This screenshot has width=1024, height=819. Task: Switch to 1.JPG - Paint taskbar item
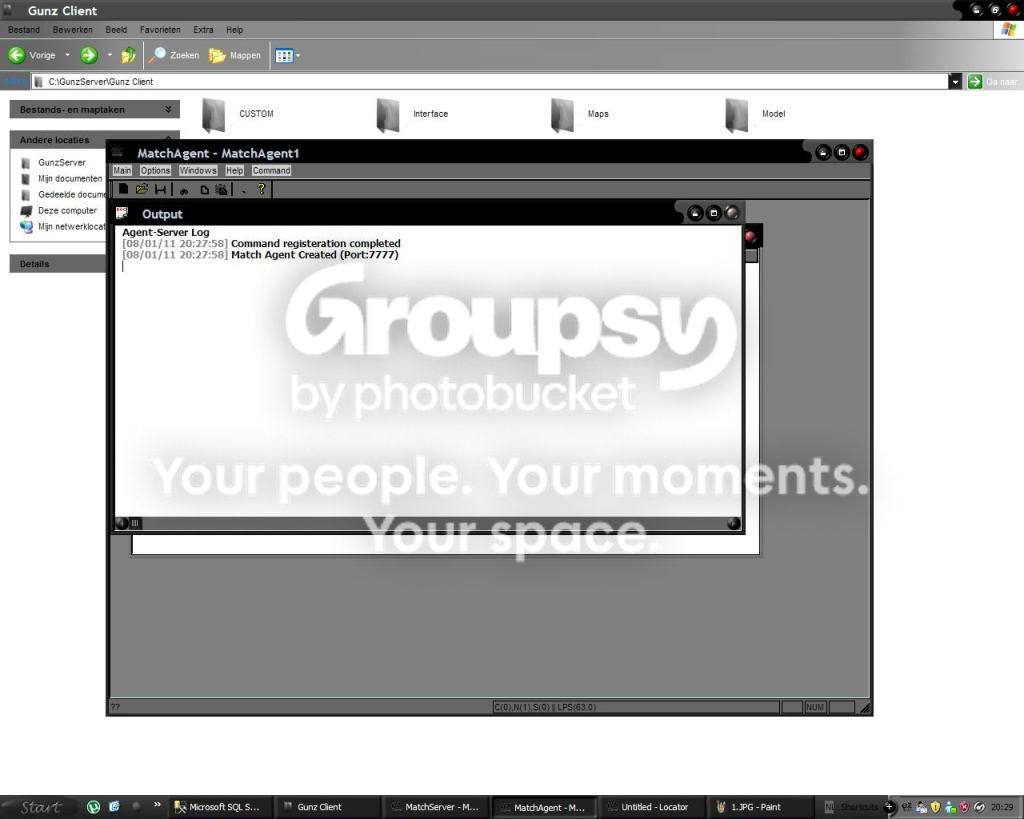760,807
